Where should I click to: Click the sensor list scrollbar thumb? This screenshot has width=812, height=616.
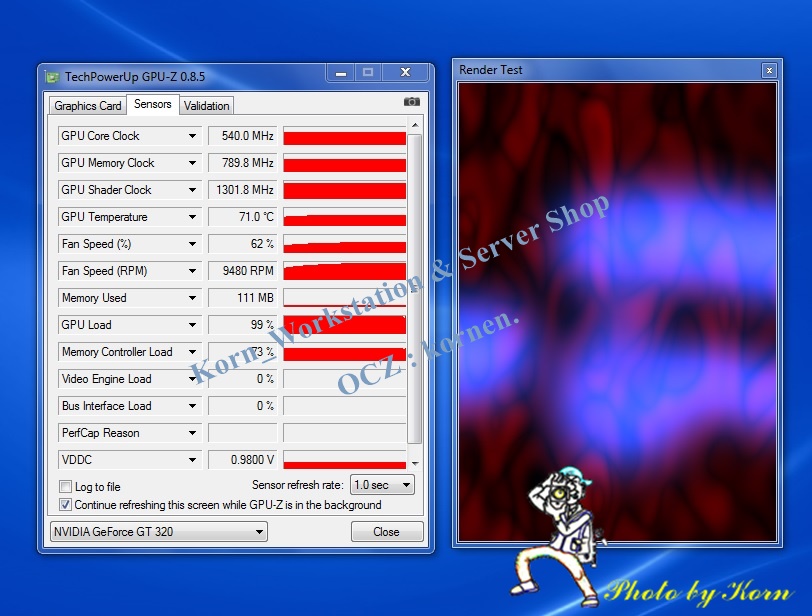[415, 289]
